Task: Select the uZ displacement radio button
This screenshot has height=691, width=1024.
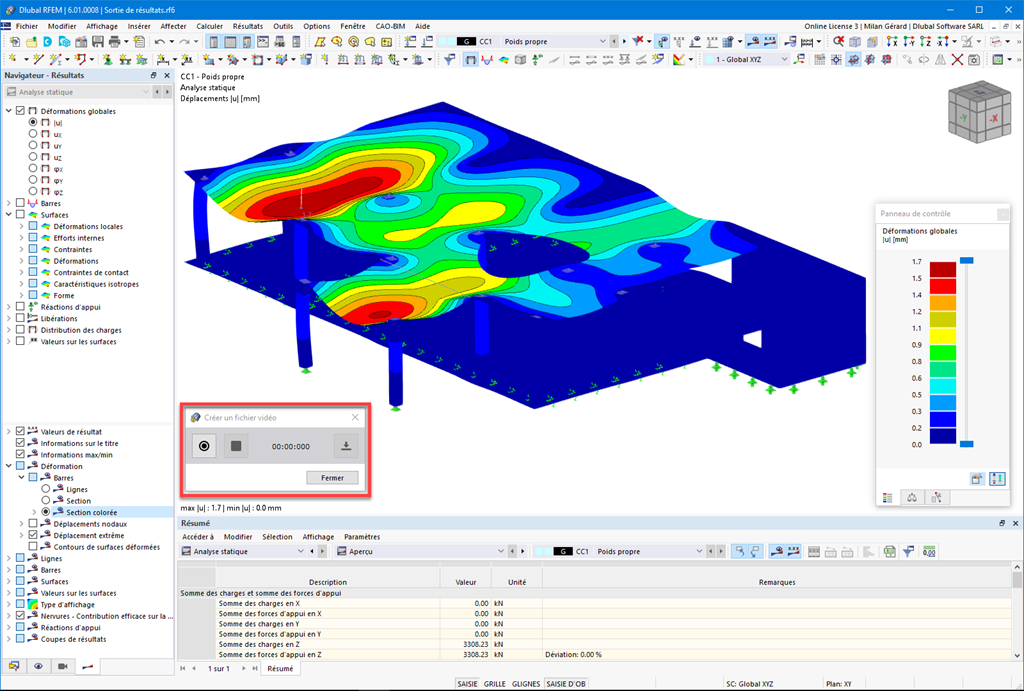Action: click(x=33, y=157)
